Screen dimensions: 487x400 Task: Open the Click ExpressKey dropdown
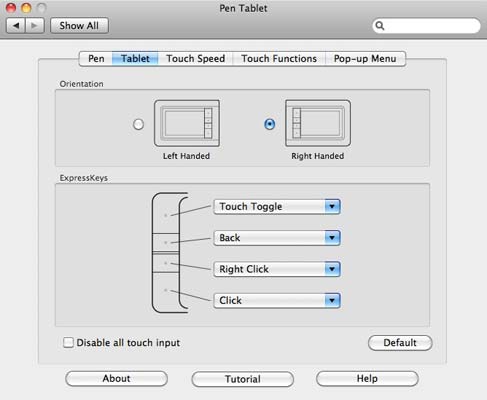(277, 300)
